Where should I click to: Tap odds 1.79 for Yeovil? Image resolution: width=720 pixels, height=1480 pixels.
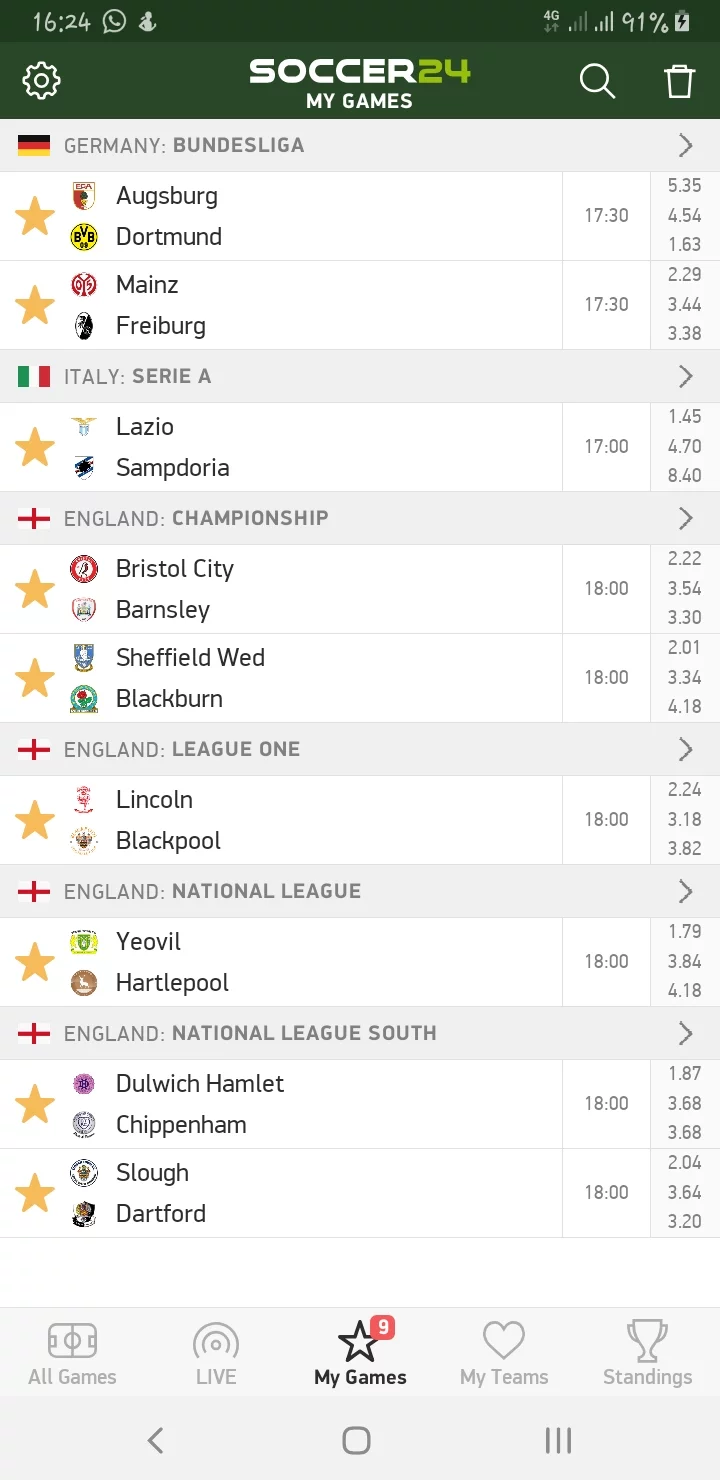coord(685,931)
